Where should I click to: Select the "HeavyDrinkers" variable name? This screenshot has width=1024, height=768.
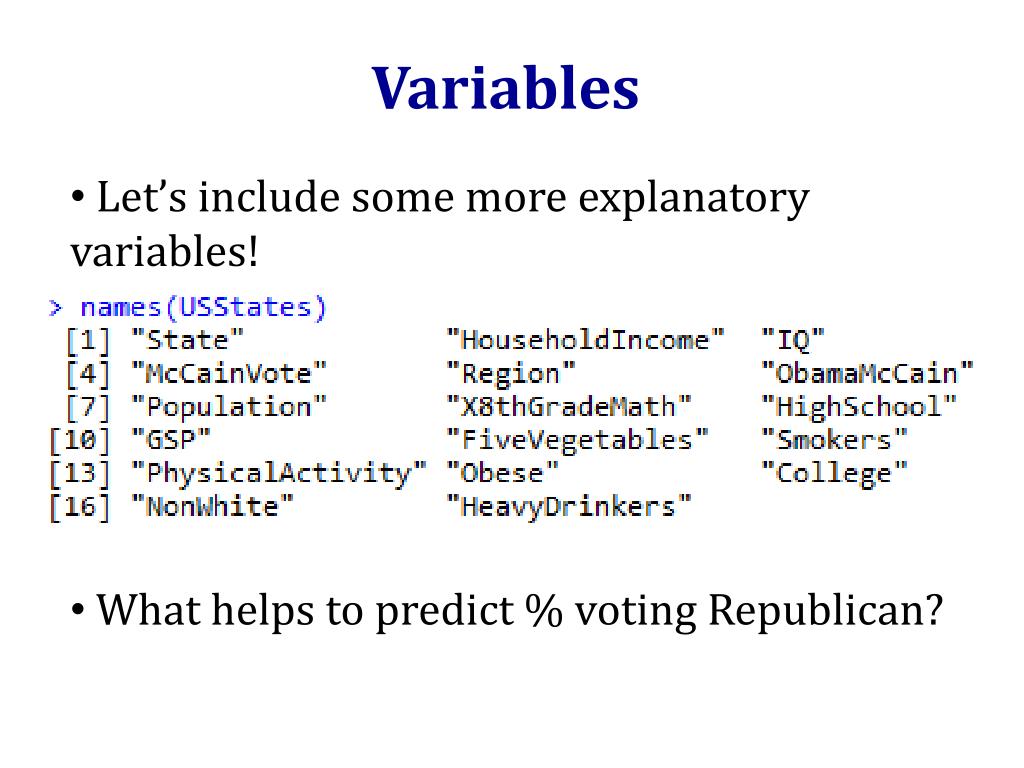point(569,506)
